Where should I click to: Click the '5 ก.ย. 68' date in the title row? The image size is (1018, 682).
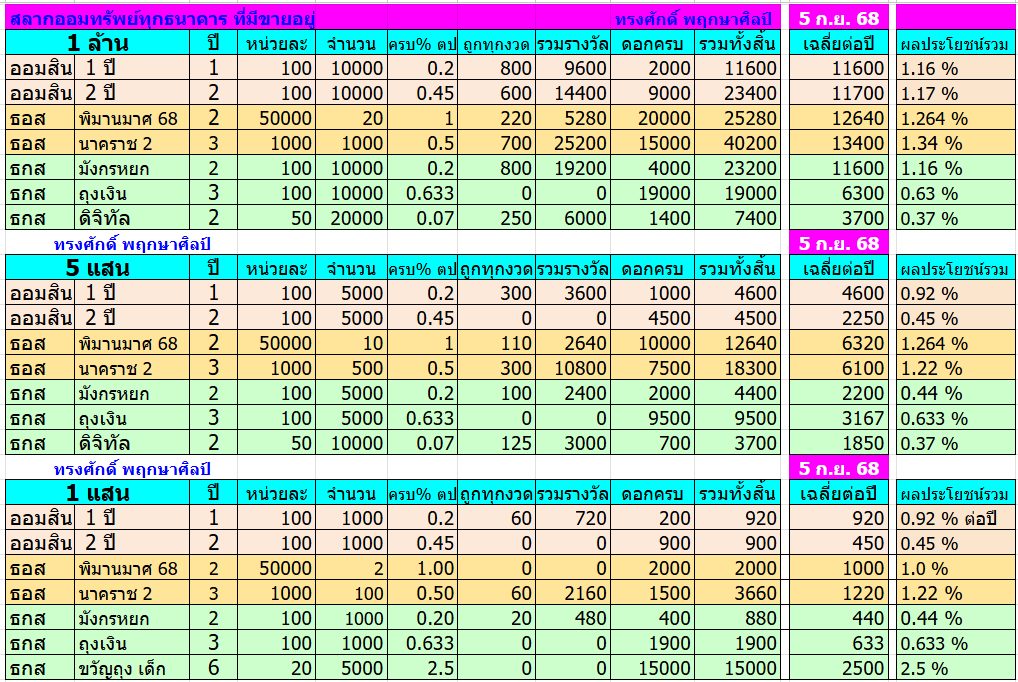click(838, 18)
